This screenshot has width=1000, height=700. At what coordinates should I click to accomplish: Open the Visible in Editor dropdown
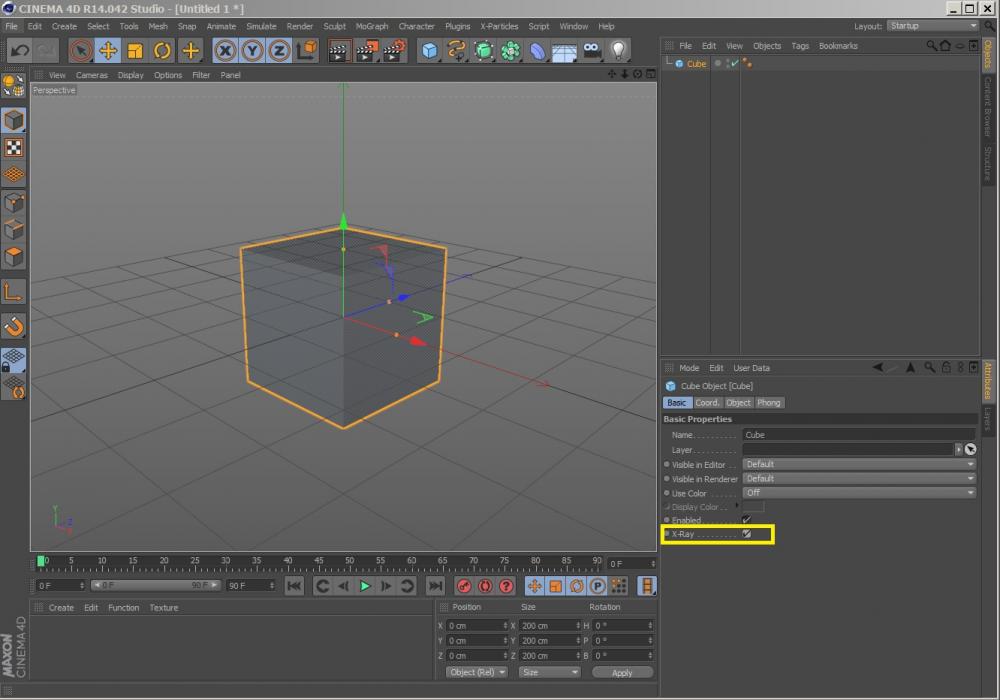[x=859, y=464]
